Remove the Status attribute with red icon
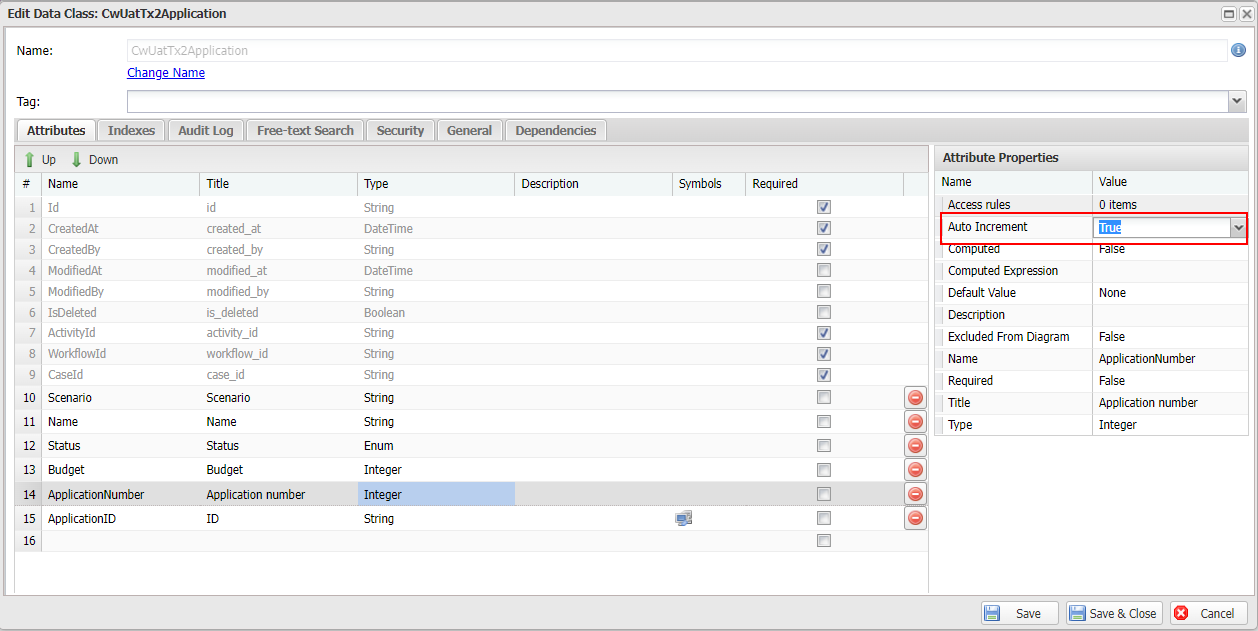The height and width of the screenshot is (631, 1258). pos(915,446)
